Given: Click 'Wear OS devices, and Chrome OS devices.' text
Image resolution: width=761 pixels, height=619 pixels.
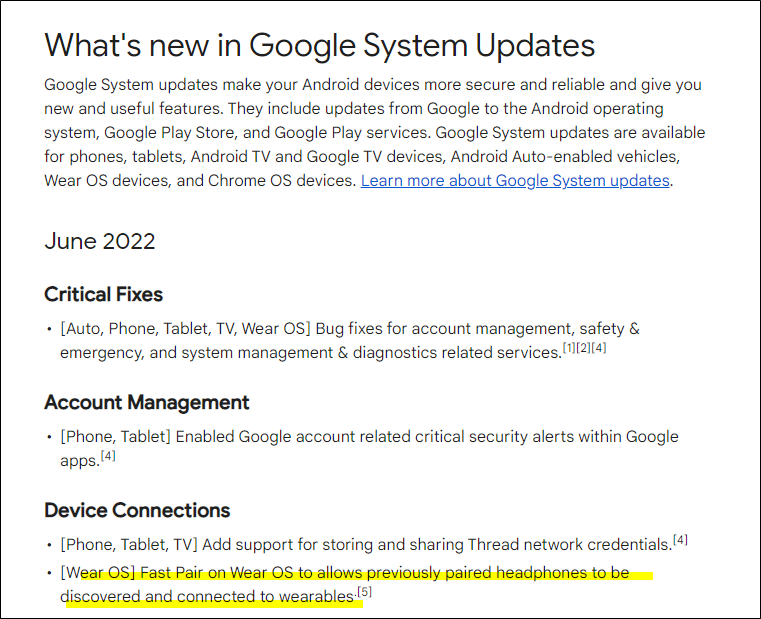Looking at the screenshot, I should 200,181.
